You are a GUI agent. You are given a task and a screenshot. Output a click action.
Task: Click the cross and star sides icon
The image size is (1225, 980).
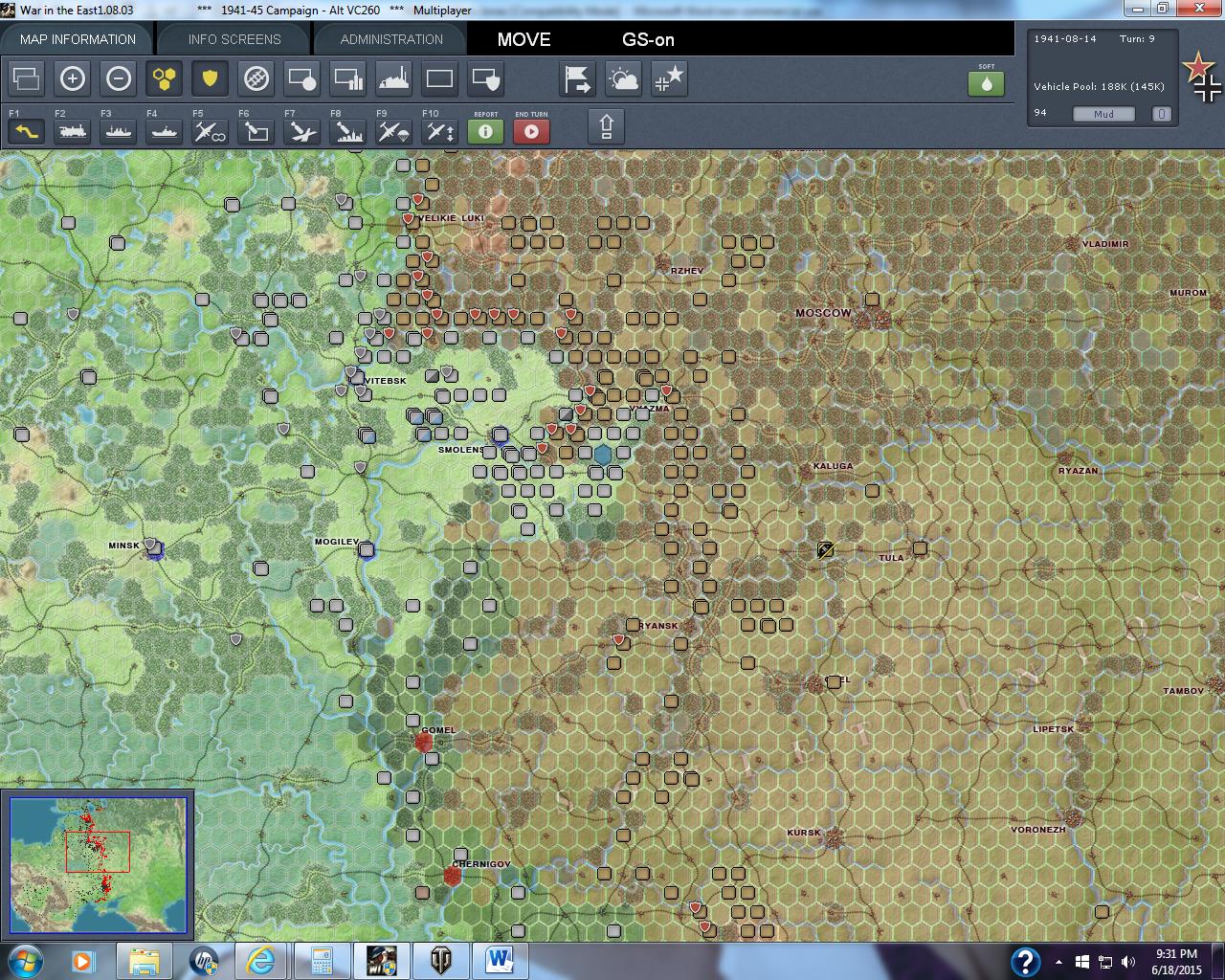669,78
